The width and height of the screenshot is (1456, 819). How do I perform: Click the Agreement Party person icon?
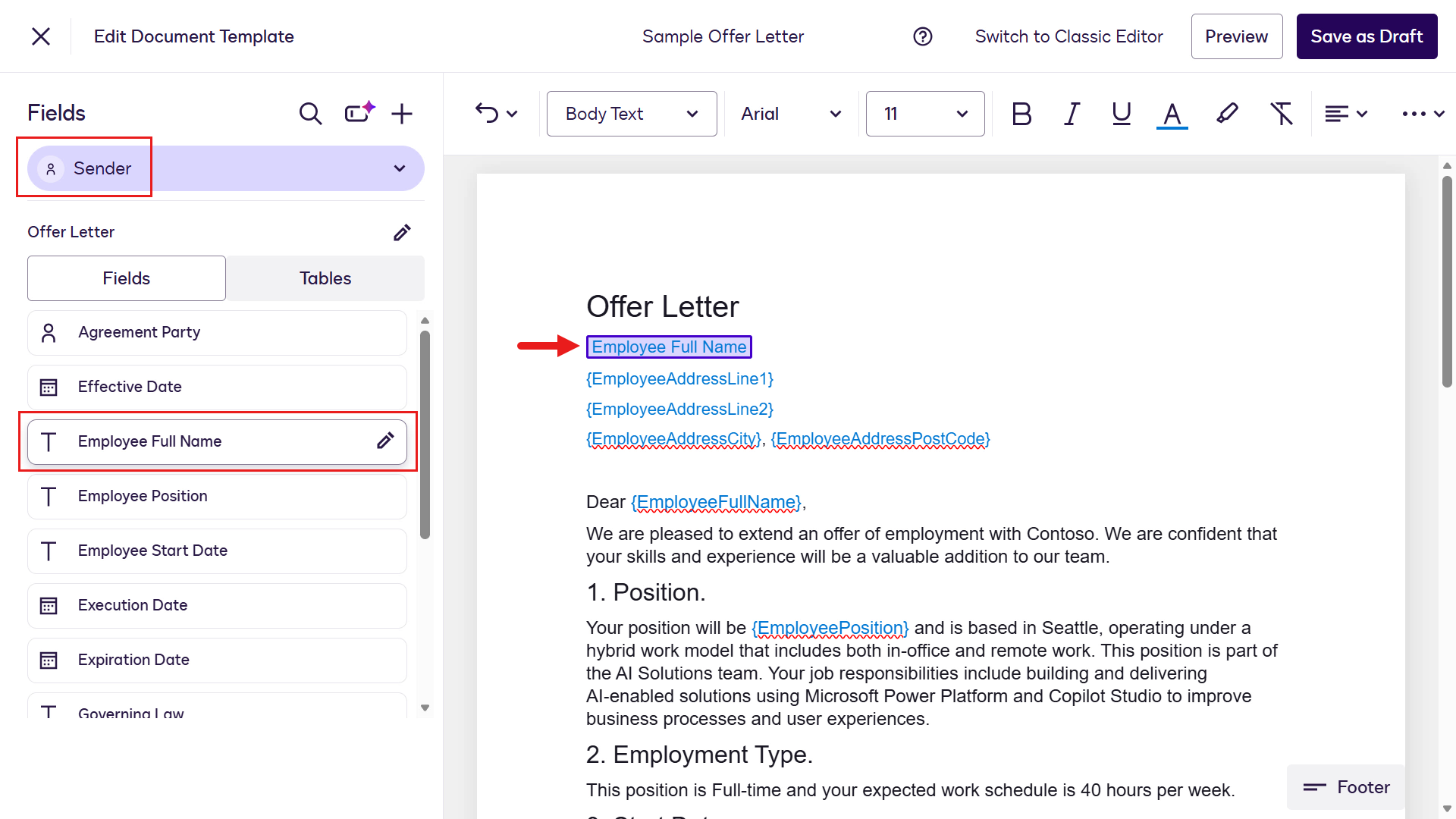point(49,332)
